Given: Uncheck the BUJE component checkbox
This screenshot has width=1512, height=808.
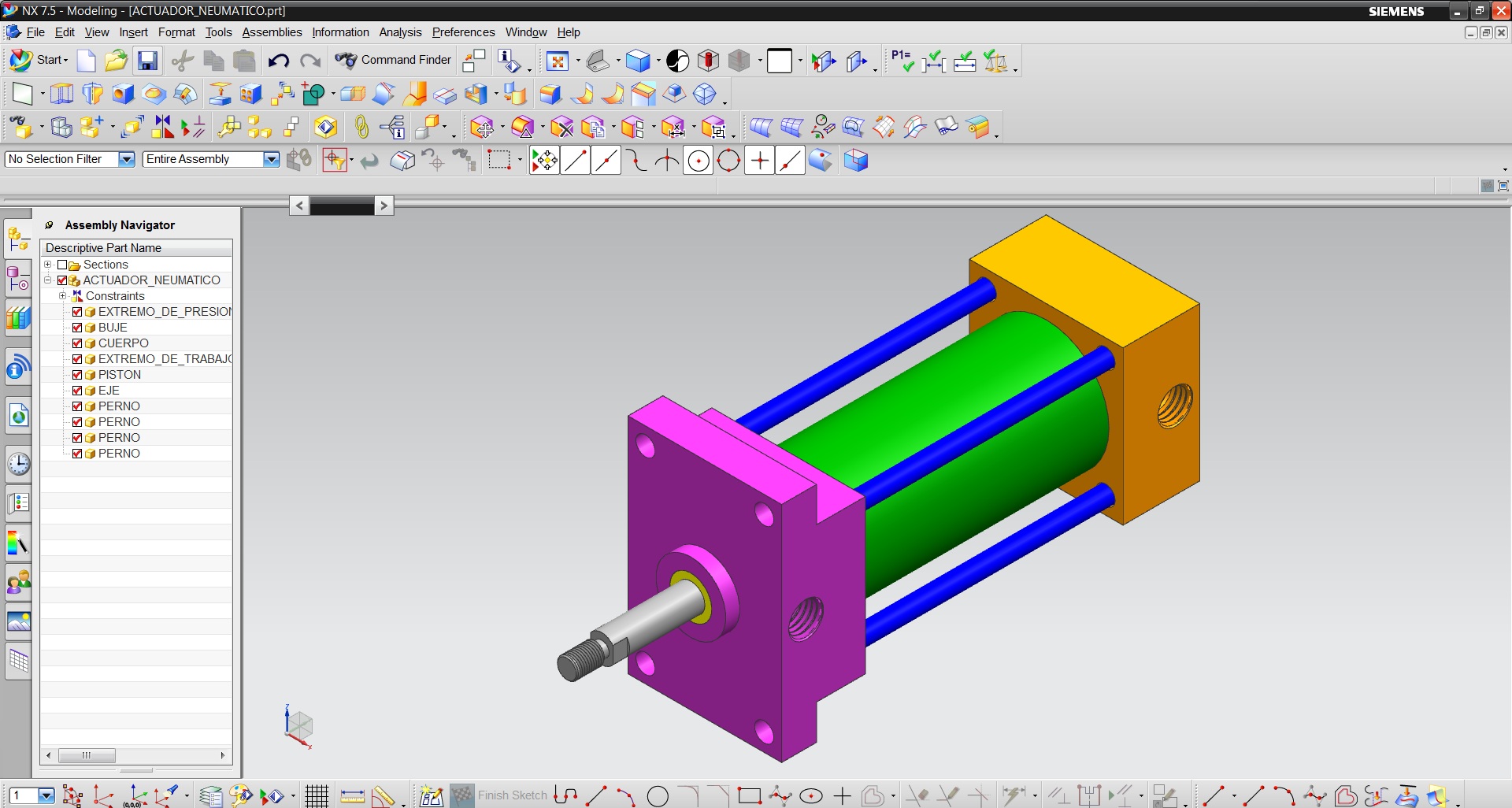Looking at the screenshot, I should coord(77,328).
